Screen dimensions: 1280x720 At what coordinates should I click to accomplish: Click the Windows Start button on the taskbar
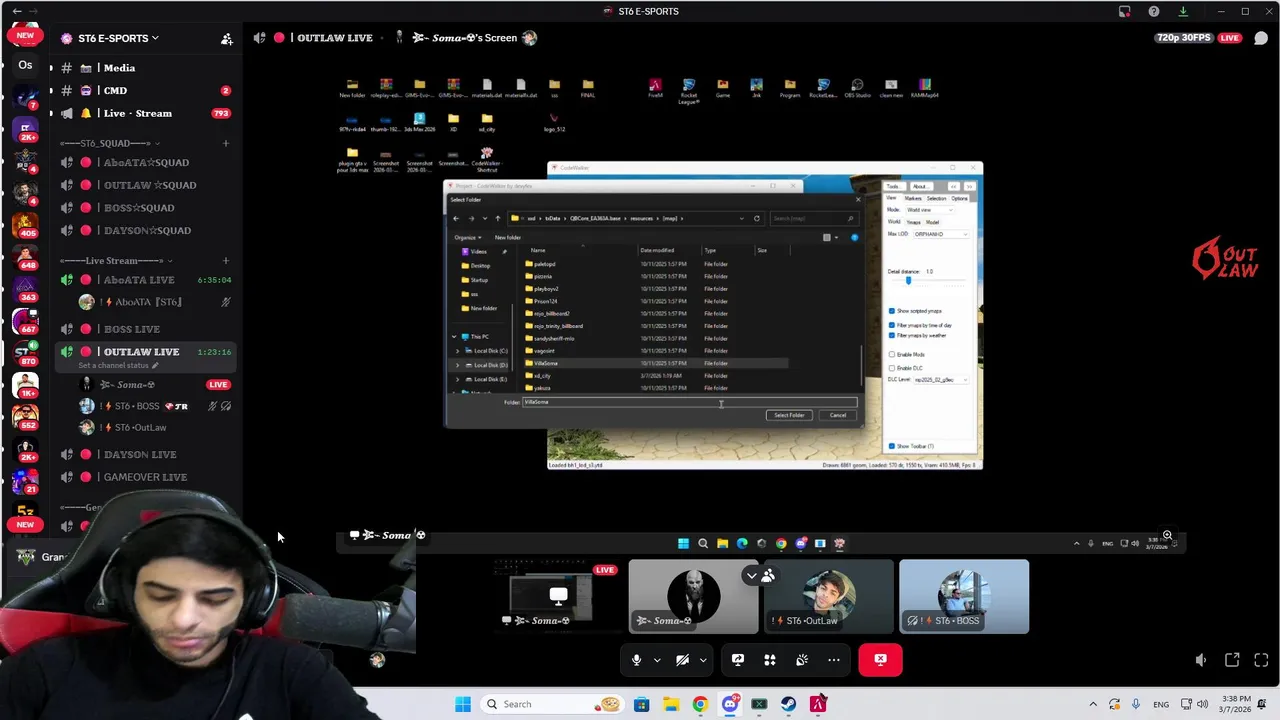coord(463,704)
